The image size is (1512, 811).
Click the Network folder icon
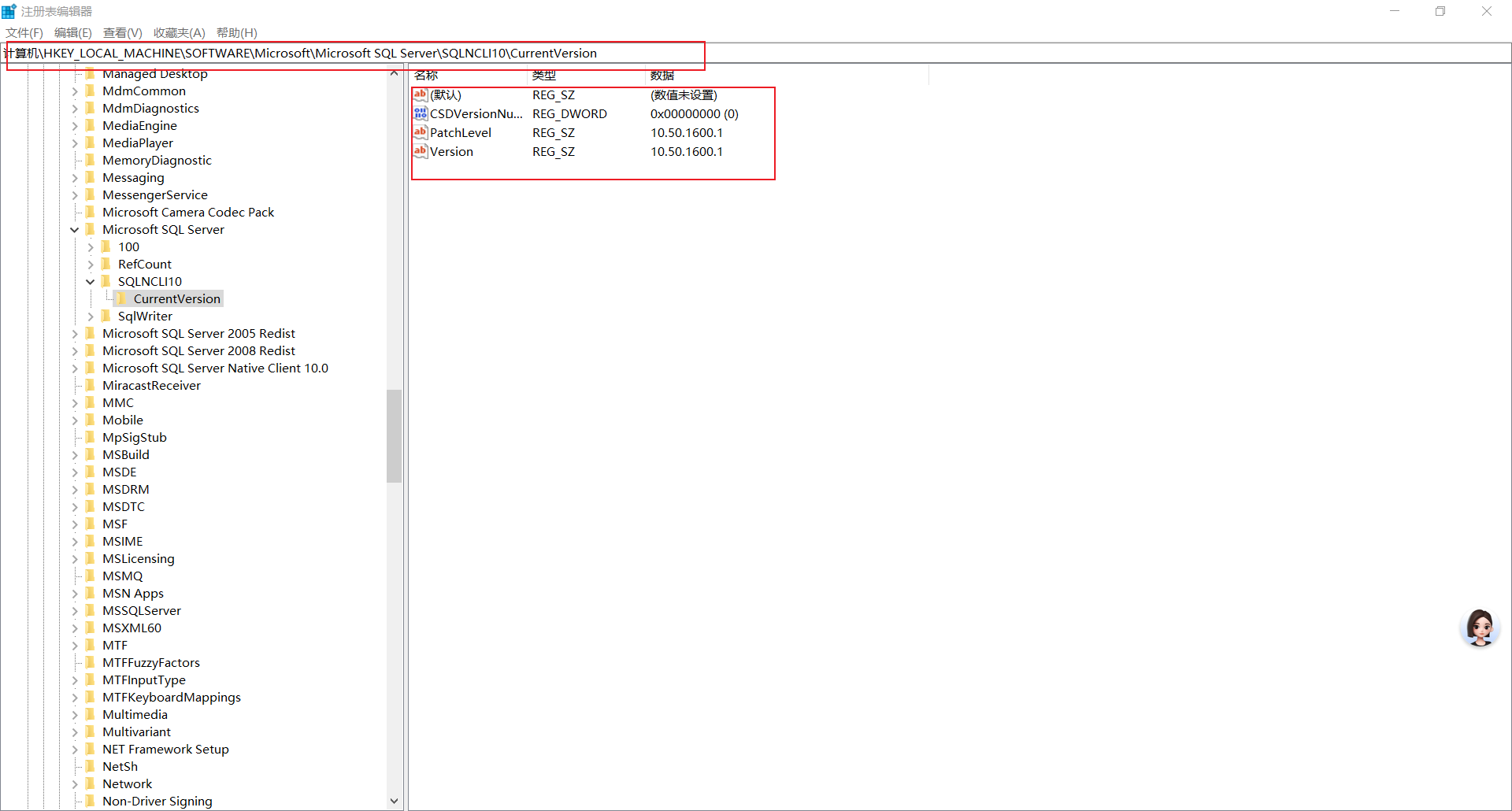(90, 783)
